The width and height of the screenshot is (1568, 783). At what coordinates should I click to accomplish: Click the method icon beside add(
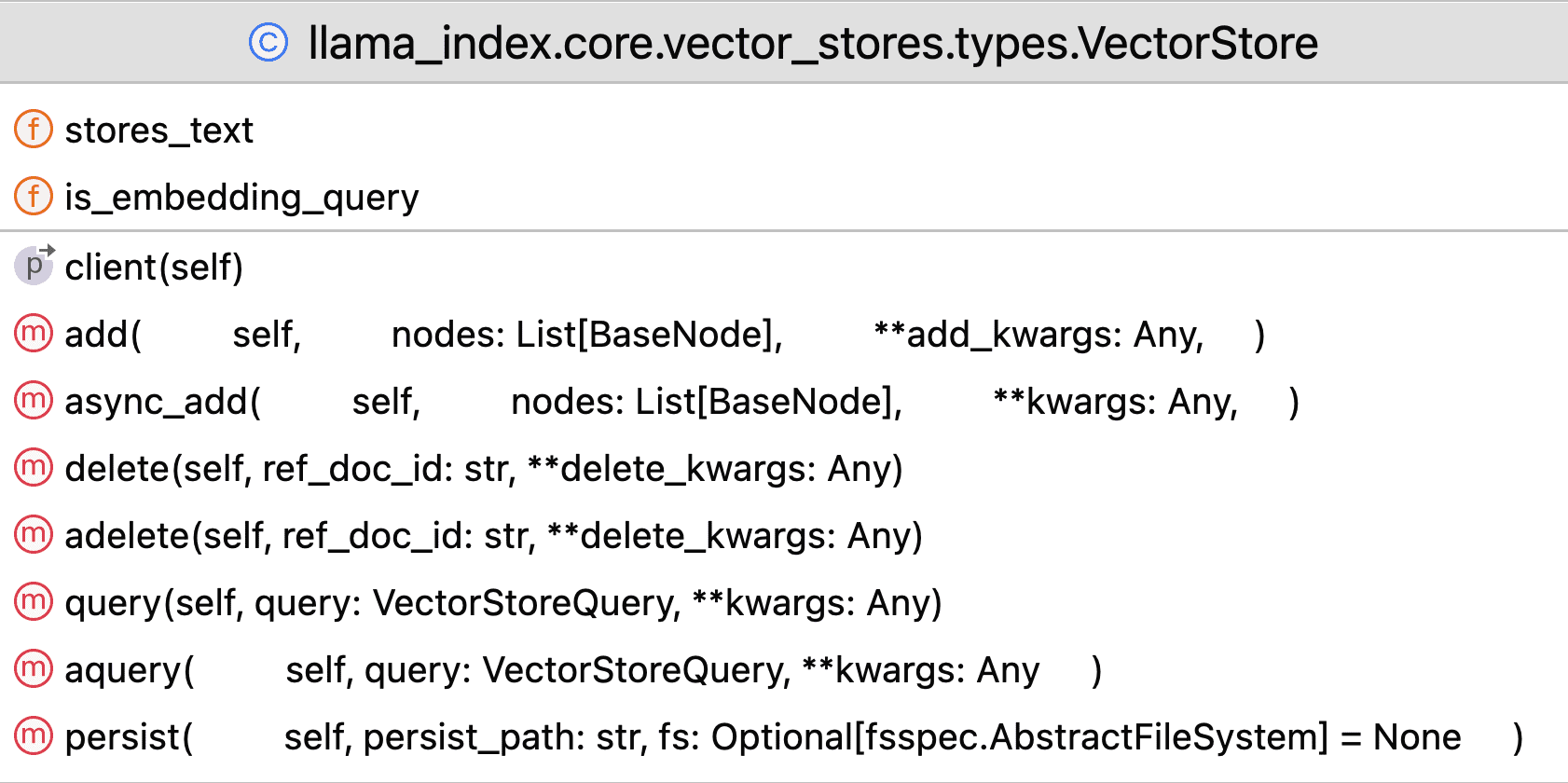(34, 334)
